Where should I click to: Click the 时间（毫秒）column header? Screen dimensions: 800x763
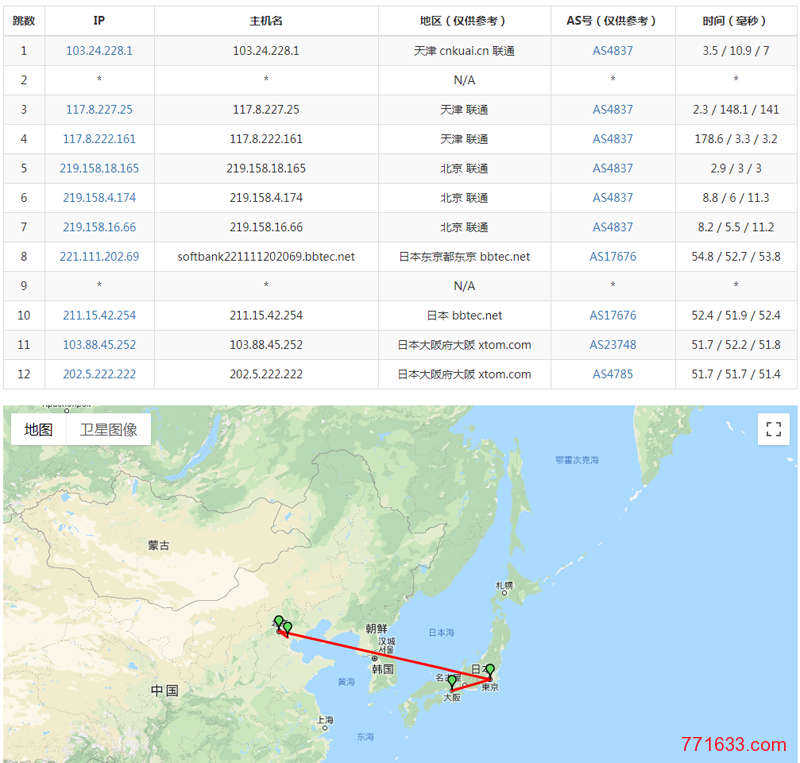736,21
